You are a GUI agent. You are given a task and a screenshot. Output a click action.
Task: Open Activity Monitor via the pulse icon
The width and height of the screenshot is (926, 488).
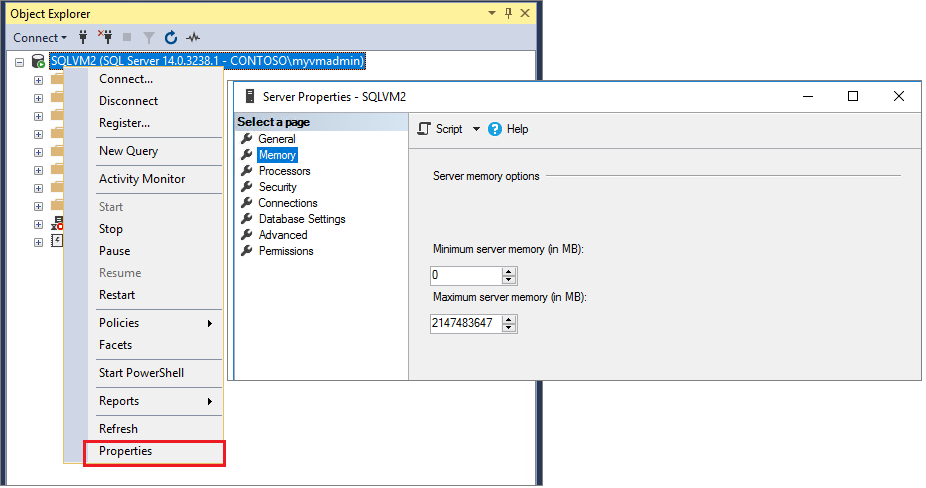click(193, 38)
